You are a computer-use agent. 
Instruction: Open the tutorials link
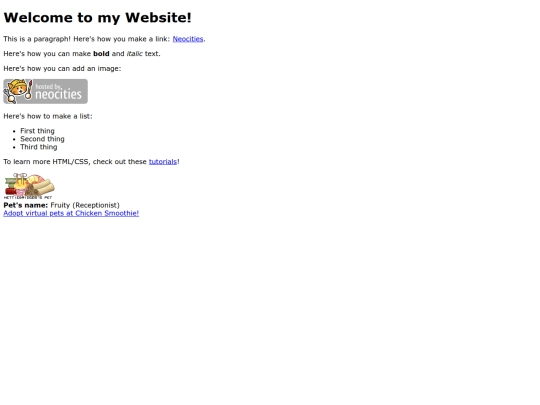[x=163, y=162]
